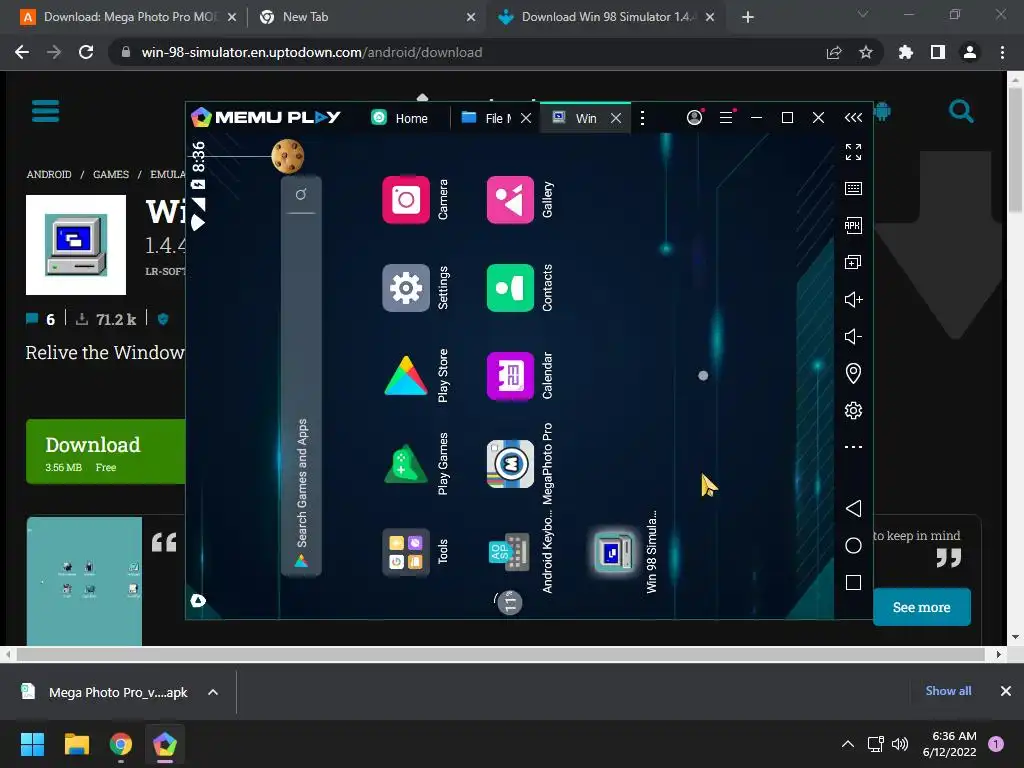Screen dimensions: 1024x768
Task: Click the See more button
Action: (921, 607)
